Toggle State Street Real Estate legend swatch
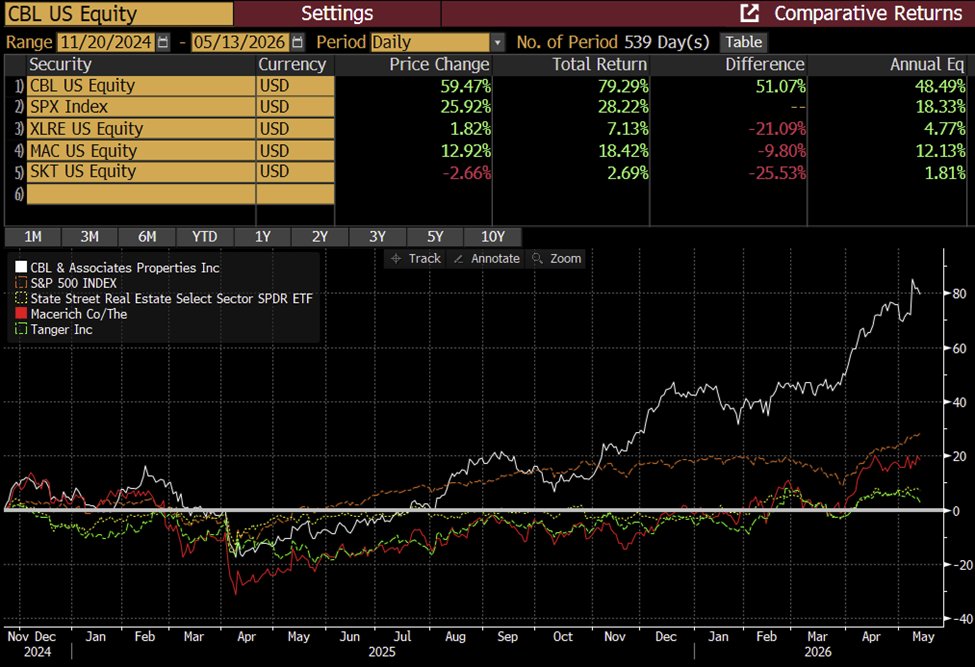 pyautogui.click(x=21, y=298)
